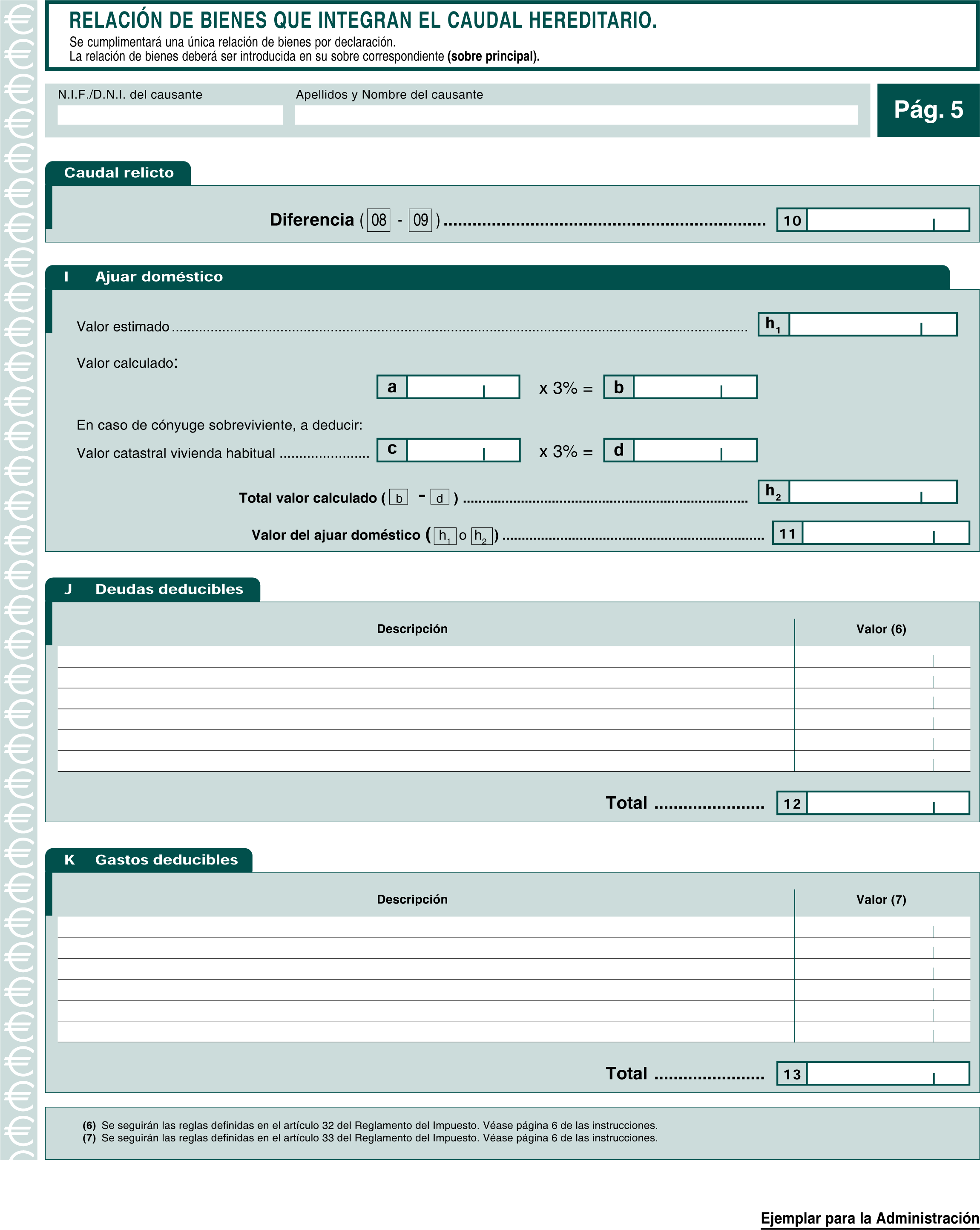Screen dimensions: 980x1230
Task: Click the Descripción header in Deudas deducibles
Action: (x=412, y=629)
